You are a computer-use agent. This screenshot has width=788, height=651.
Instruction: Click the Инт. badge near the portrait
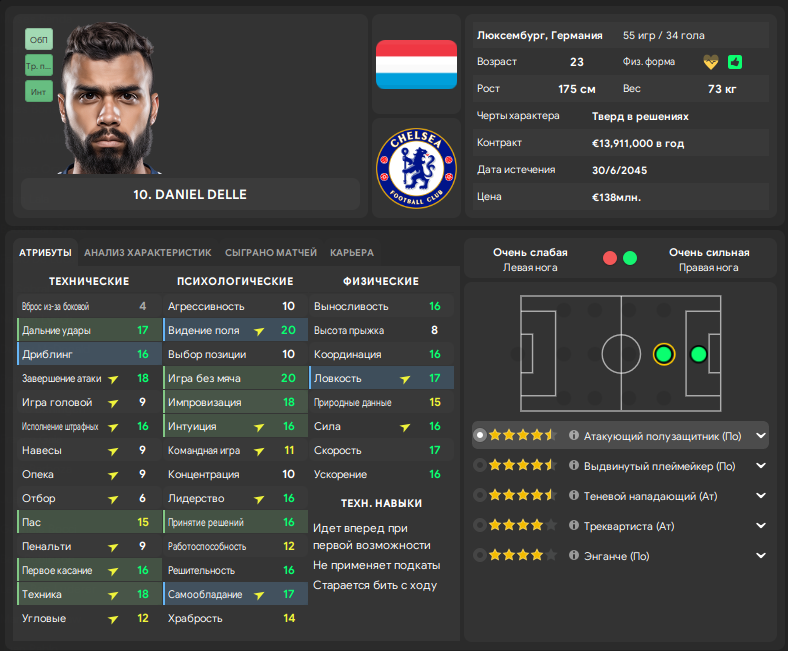(x=39, y=91)
